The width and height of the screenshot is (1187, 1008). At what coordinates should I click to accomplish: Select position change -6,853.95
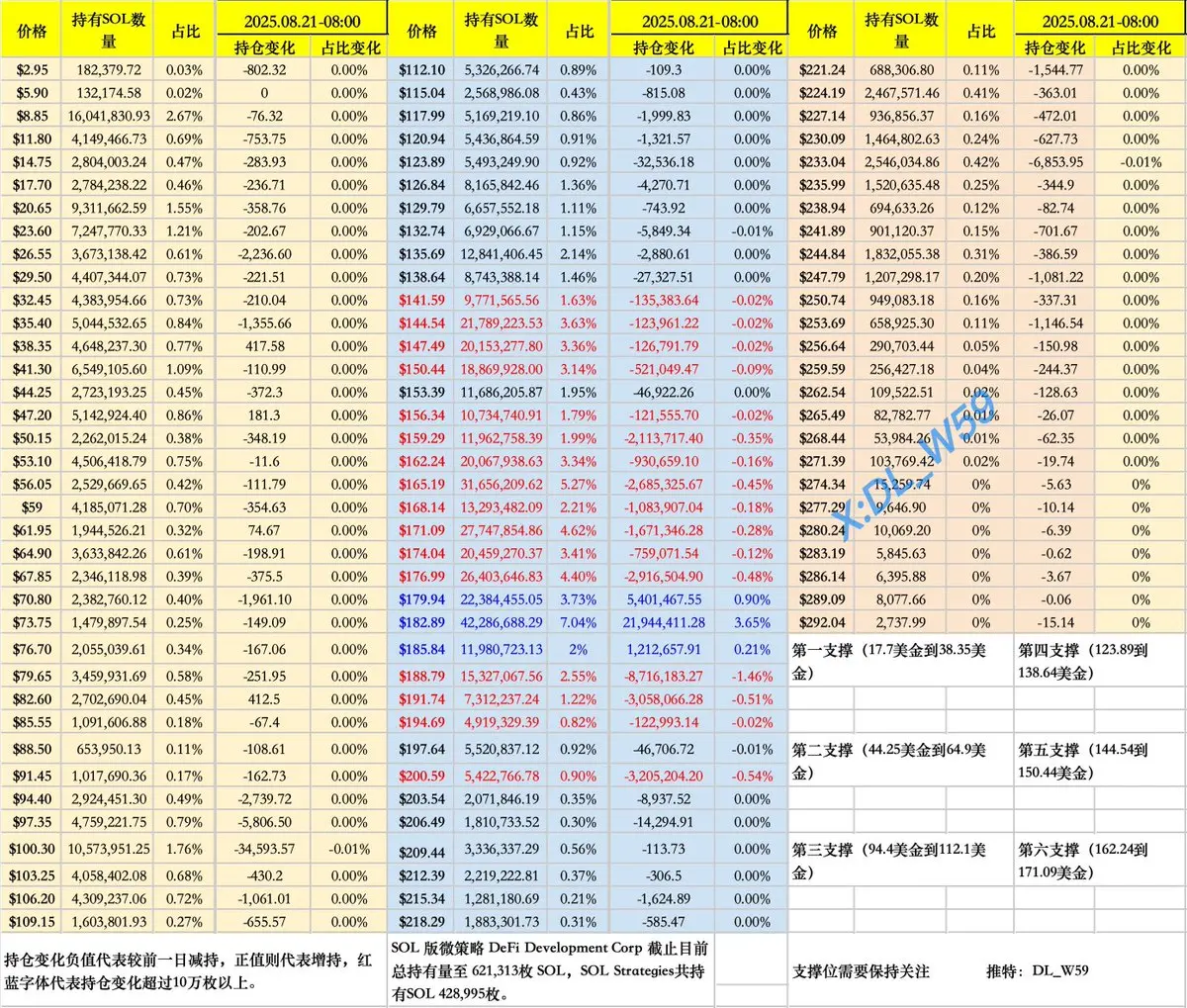tap(1055, 162)
